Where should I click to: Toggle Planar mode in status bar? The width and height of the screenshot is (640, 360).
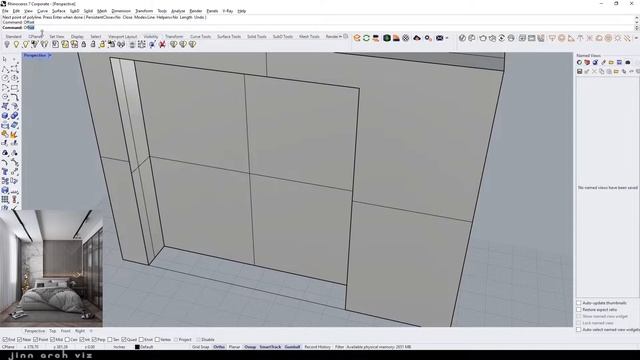tap(234, 347)
